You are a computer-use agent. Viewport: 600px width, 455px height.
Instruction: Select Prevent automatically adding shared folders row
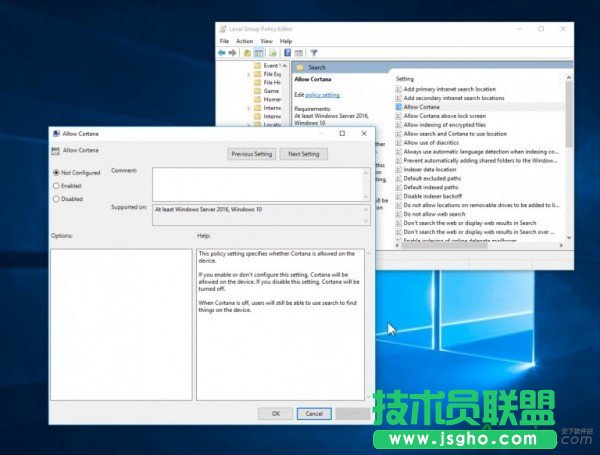480,160
